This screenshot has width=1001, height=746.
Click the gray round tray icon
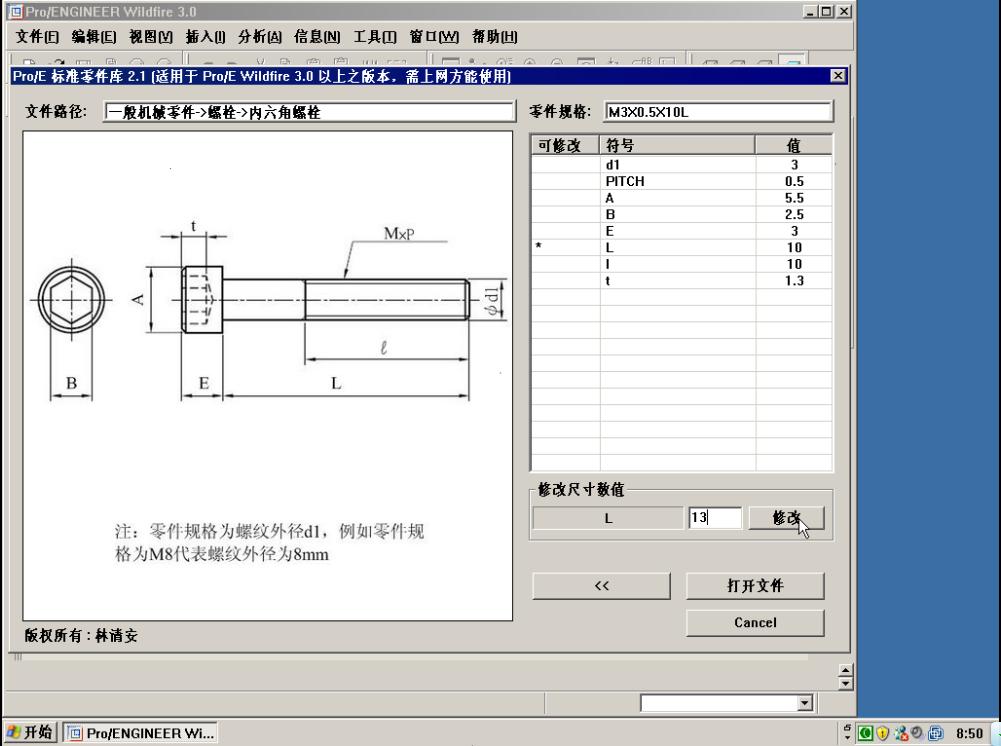pyautogui.click(x=917, y=732)
